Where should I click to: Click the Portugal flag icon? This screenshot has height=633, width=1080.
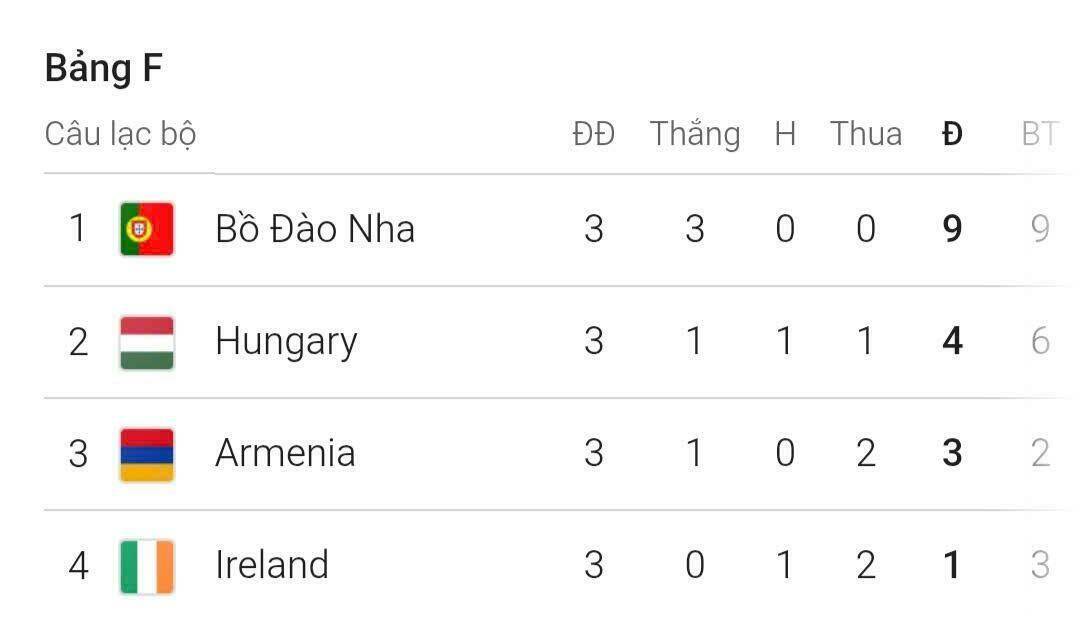coord(147,229)
